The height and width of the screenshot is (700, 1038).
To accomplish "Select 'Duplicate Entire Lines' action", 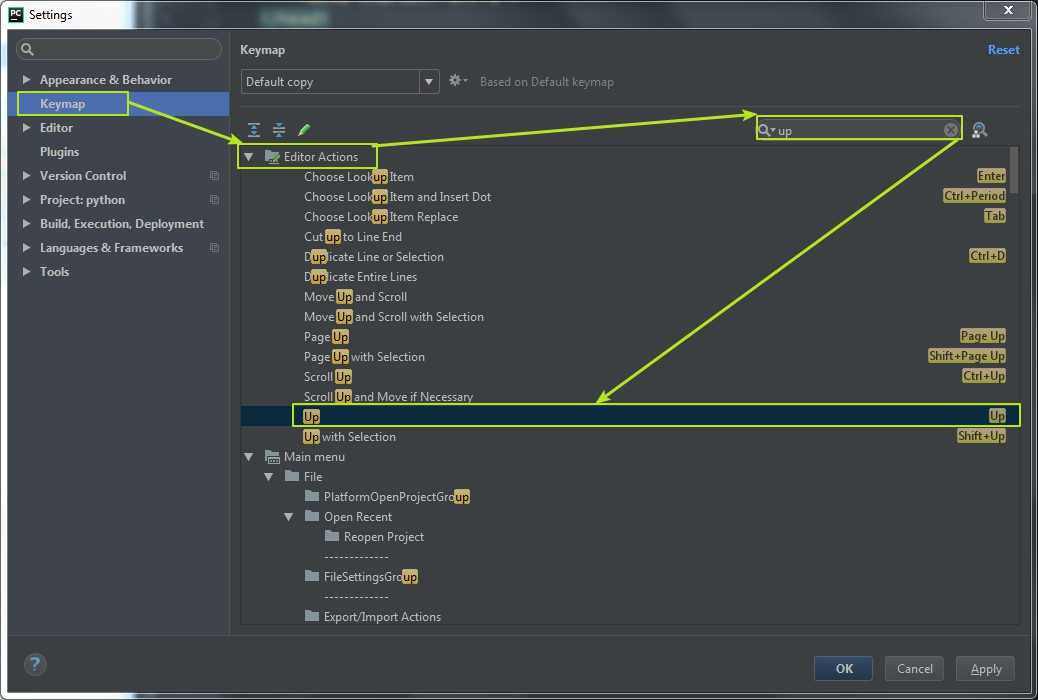I will (x=360, y=276).
